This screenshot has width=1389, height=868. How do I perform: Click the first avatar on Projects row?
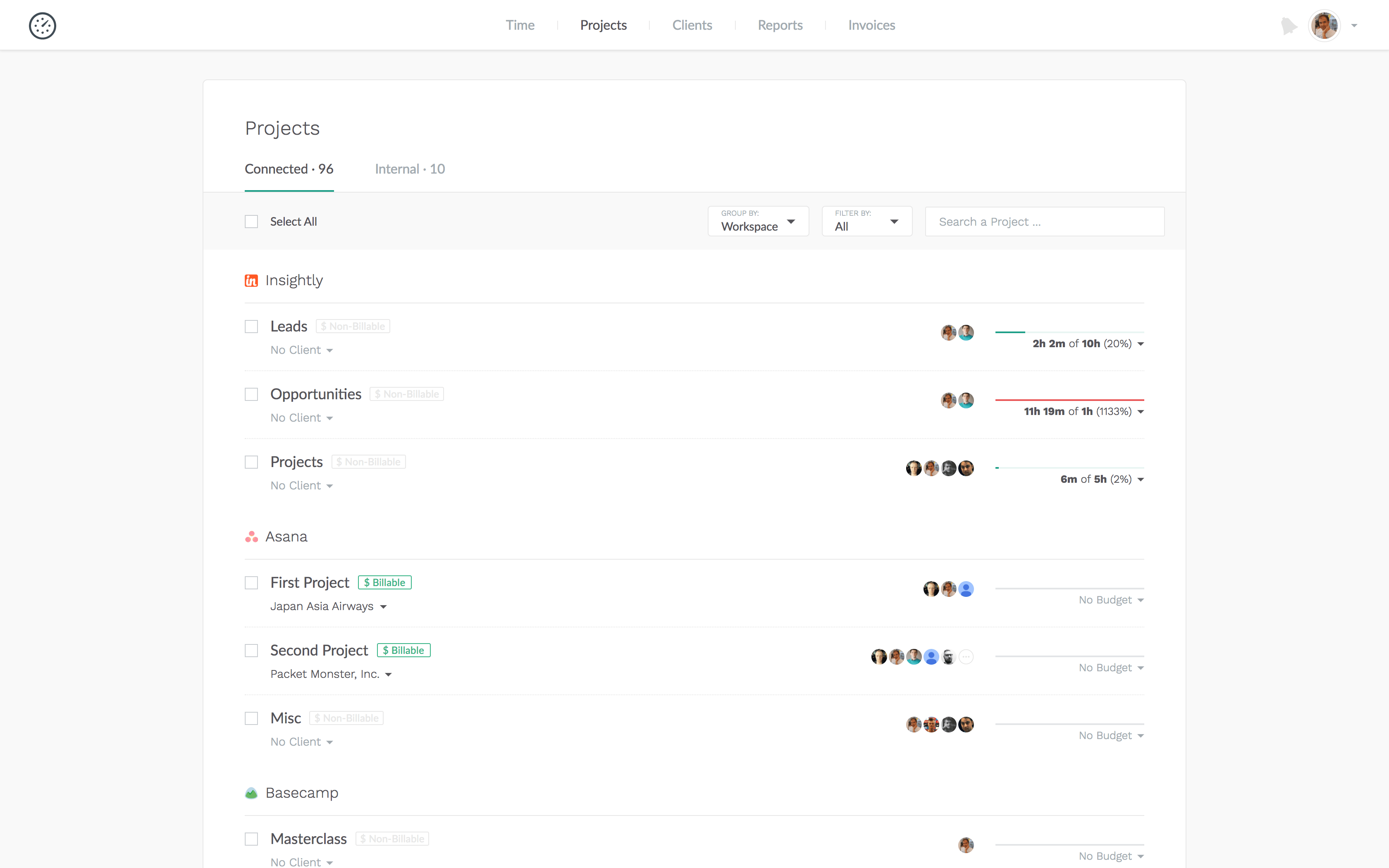[914, 468]
